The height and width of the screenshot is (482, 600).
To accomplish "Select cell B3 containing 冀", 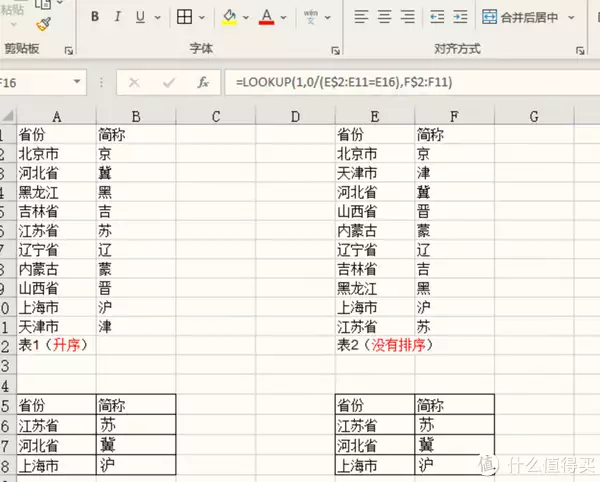I will pos(136,173).
